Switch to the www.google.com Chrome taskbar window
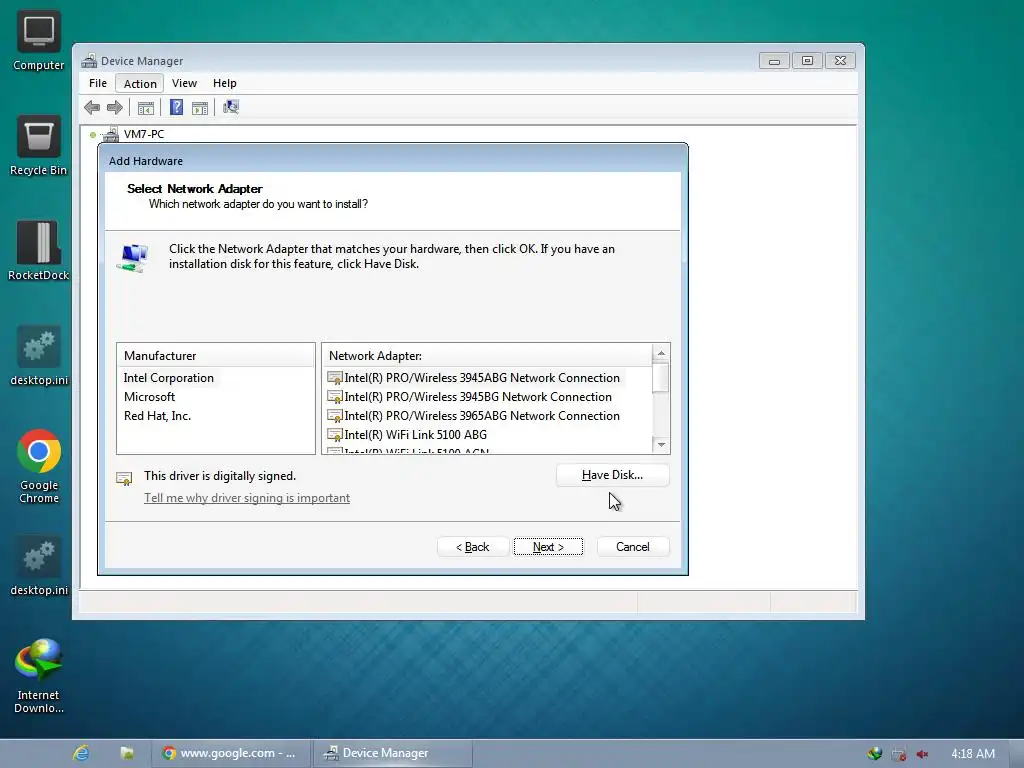The width and height of the screenshot is (1024, 768). click(231, 753)
